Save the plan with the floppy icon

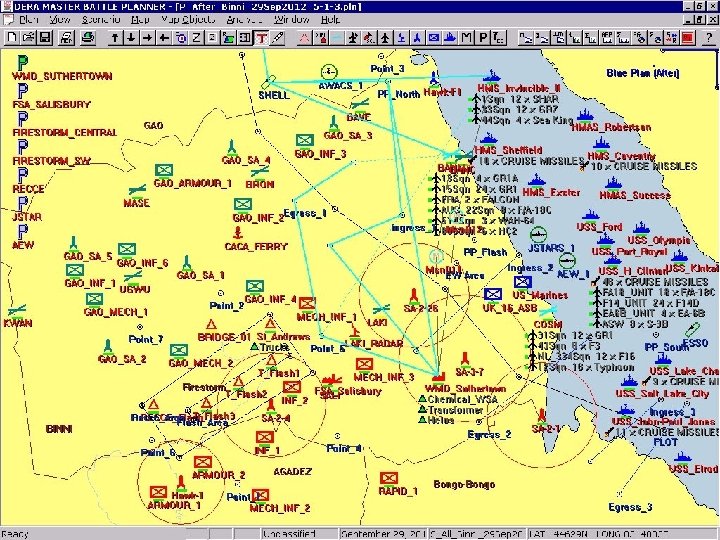click(45, 37)
